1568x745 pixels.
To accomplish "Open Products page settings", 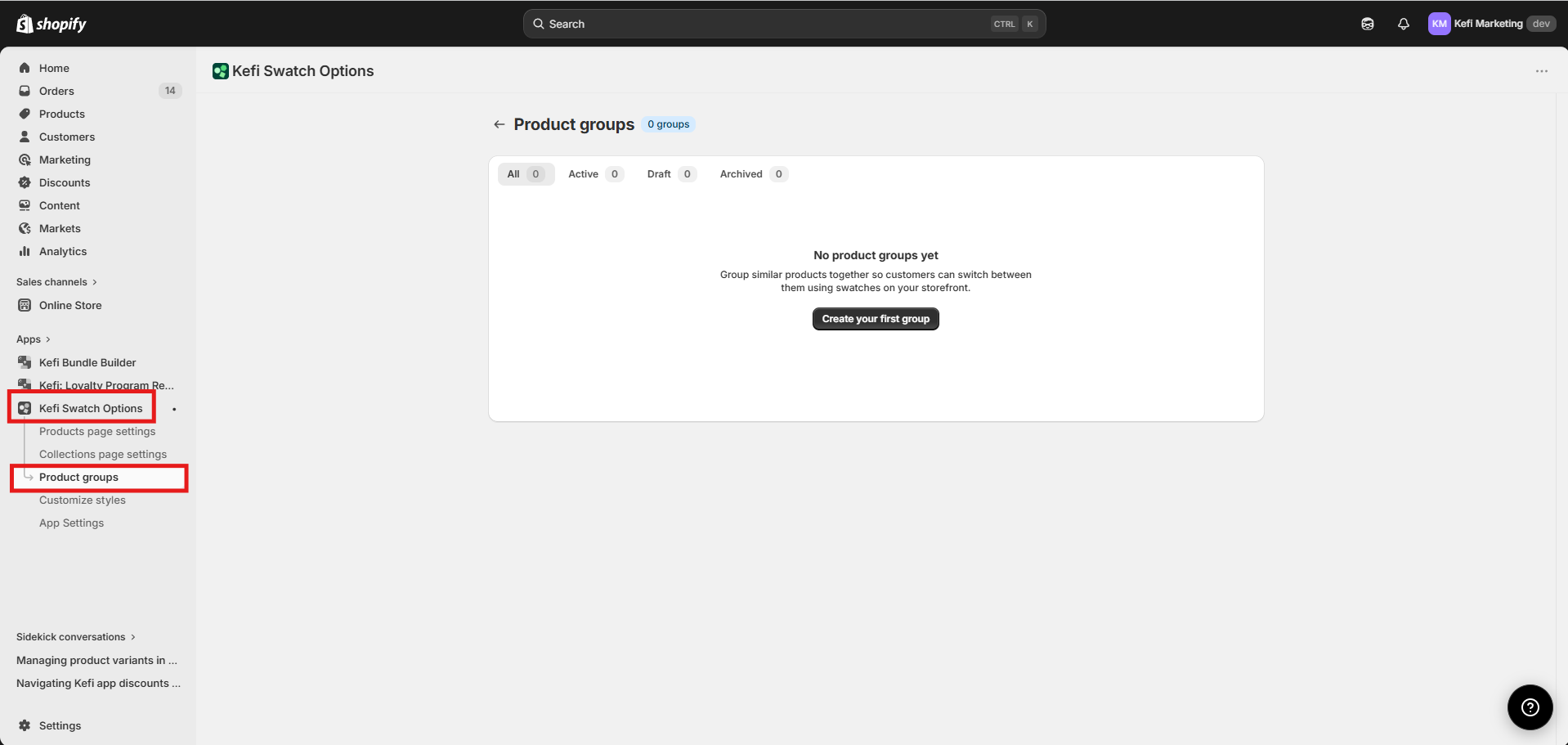I will point(97,431).
